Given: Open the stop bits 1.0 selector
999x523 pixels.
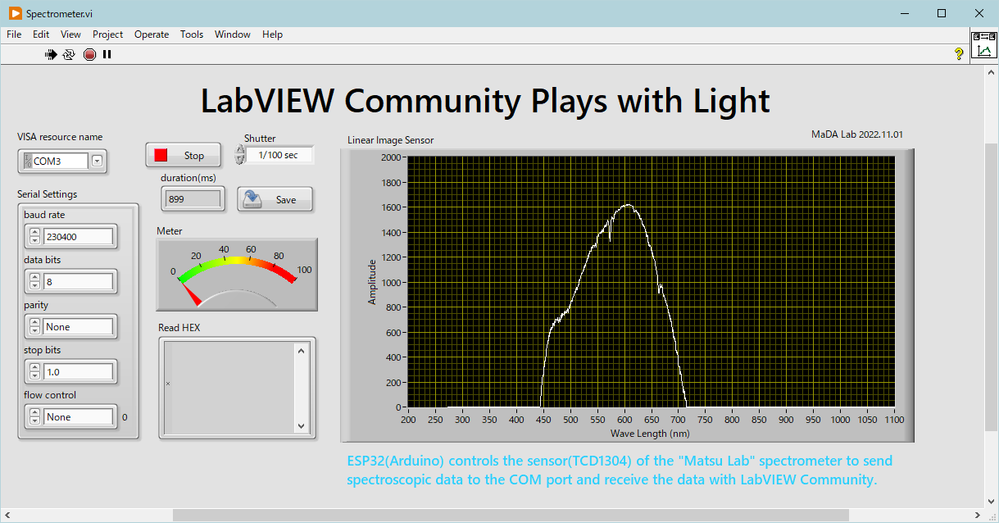Looking at the screenshot, I should (78, 372).
